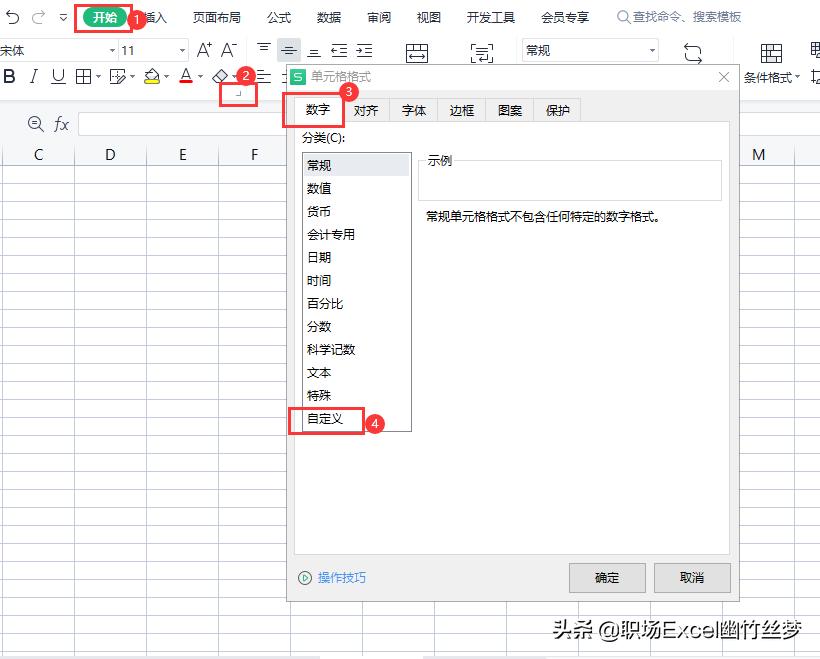The image size is (820, 659).
Task: Apply italic formatting
Action: point(34,77)
